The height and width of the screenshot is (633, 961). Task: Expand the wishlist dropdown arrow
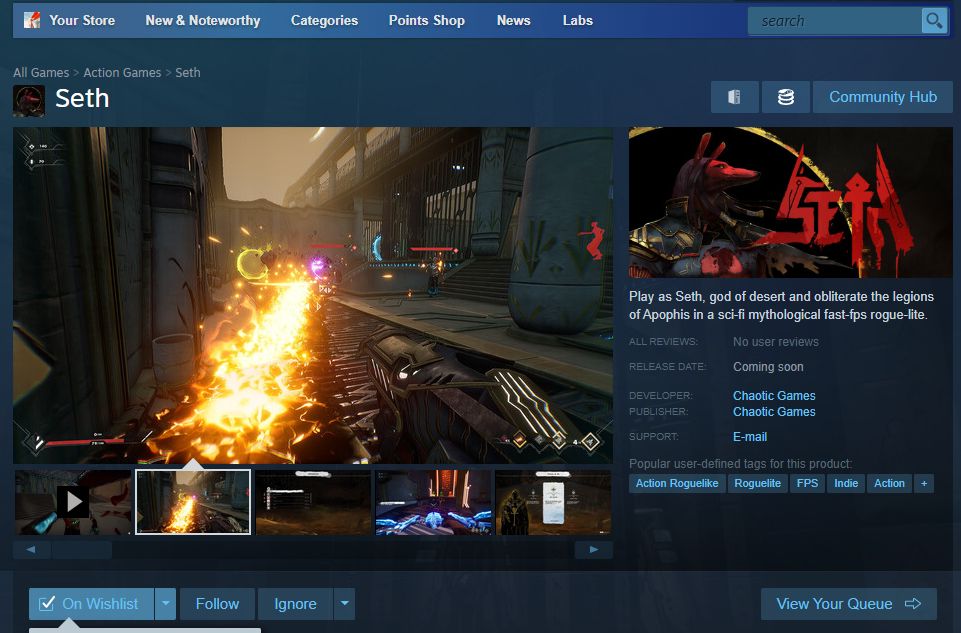point(165,604)
